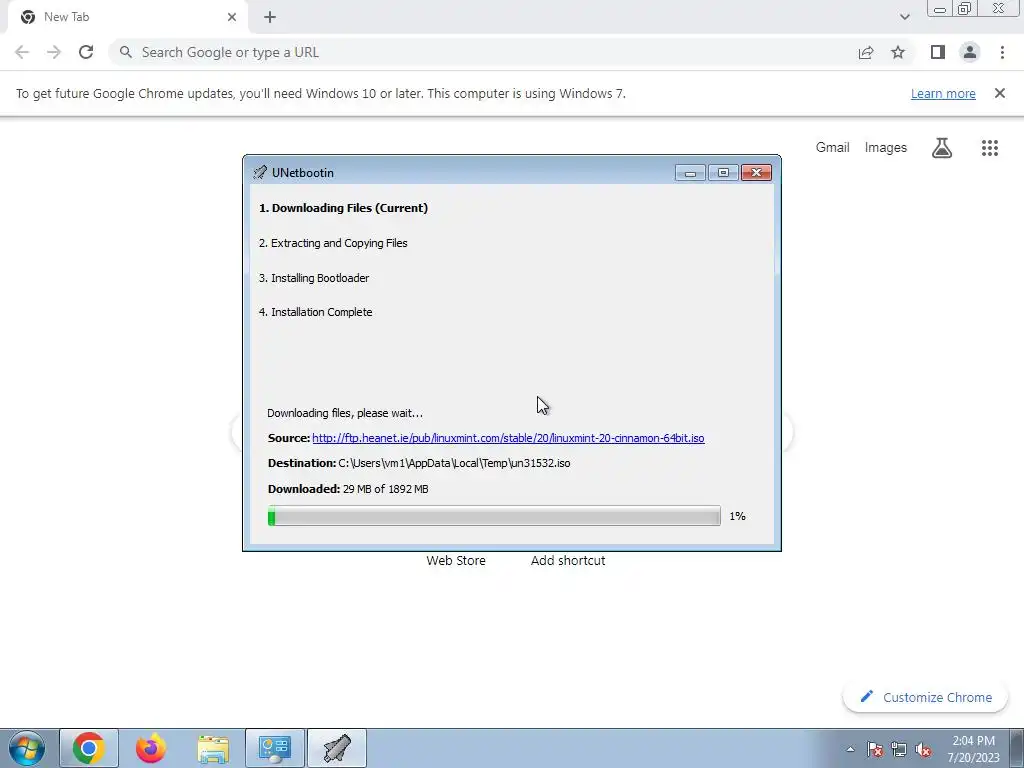Click the destination path un31532.iso text
The height and width of the screenshot is (768, 1024).
(x=454, y=463)
